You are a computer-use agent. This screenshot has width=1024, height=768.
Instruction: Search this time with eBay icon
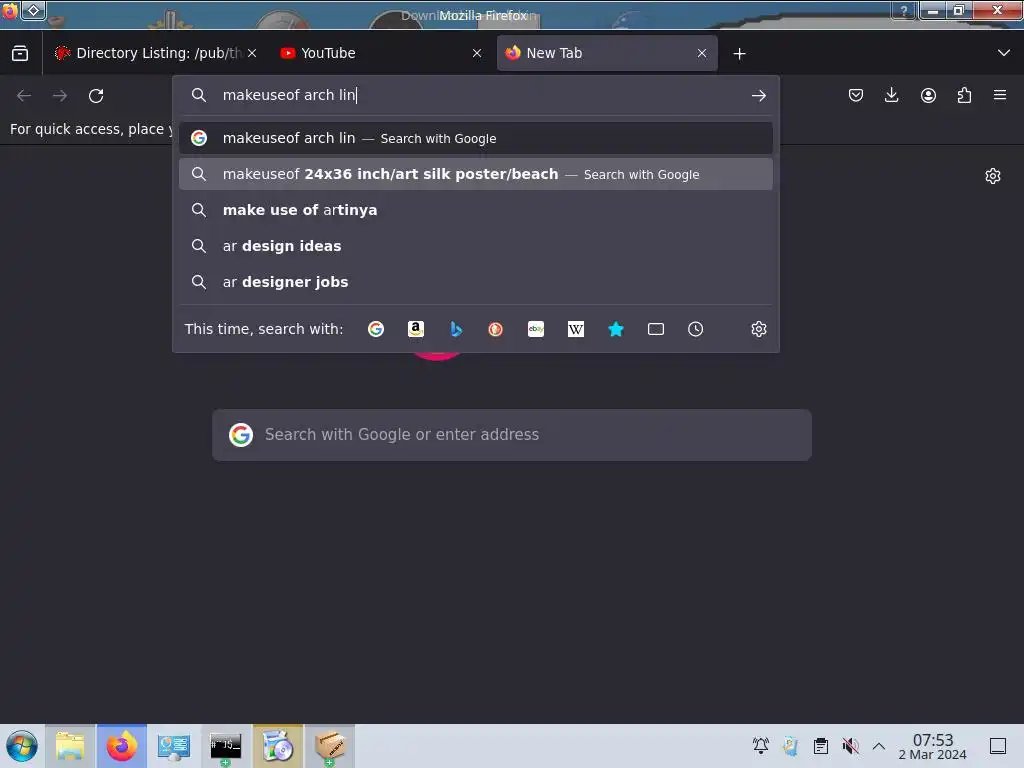[536, 329]
